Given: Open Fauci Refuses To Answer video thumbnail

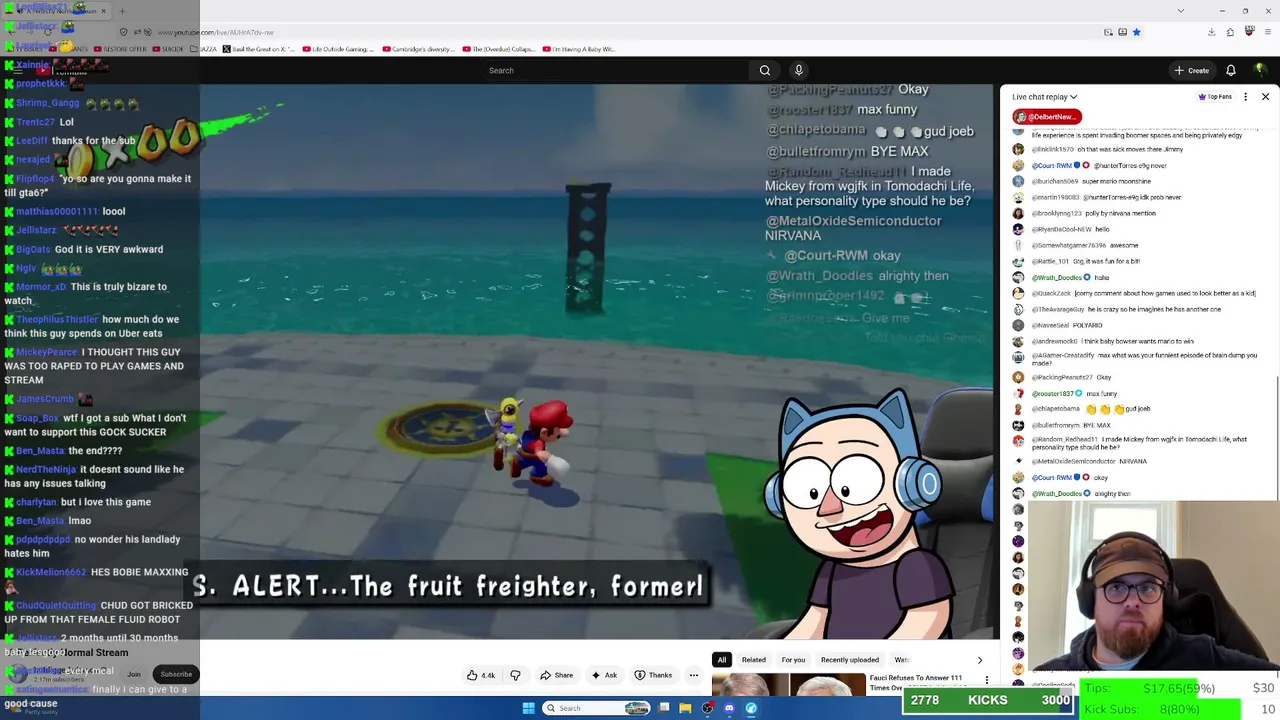Looking at the screenshot, I should click(789, 685).
